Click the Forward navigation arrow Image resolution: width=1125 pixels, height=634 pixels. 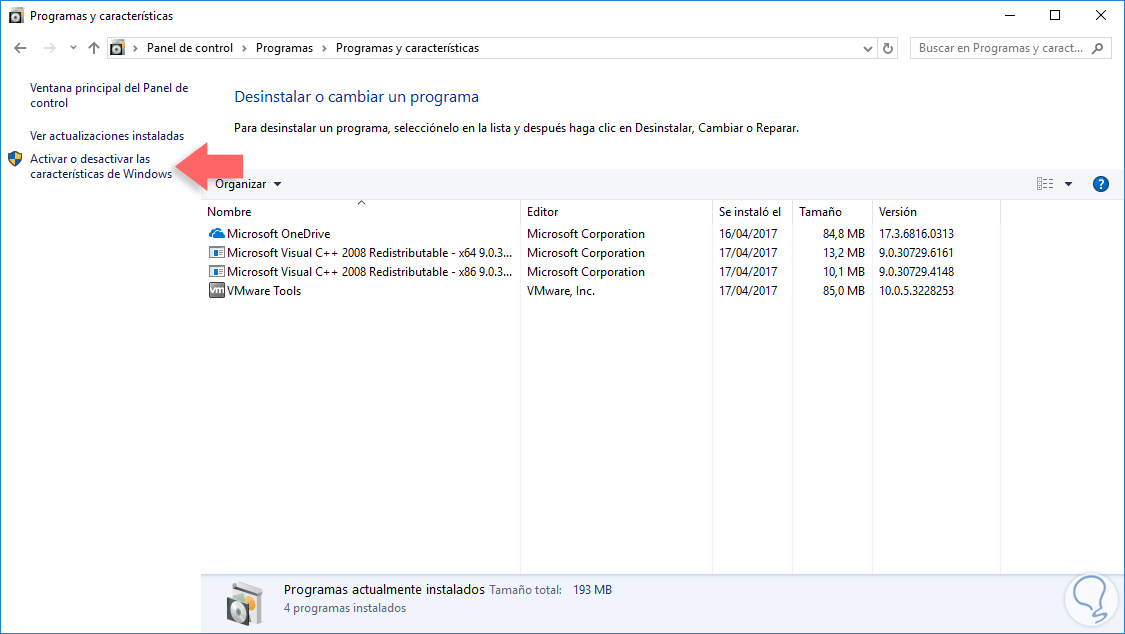point(50,48)
